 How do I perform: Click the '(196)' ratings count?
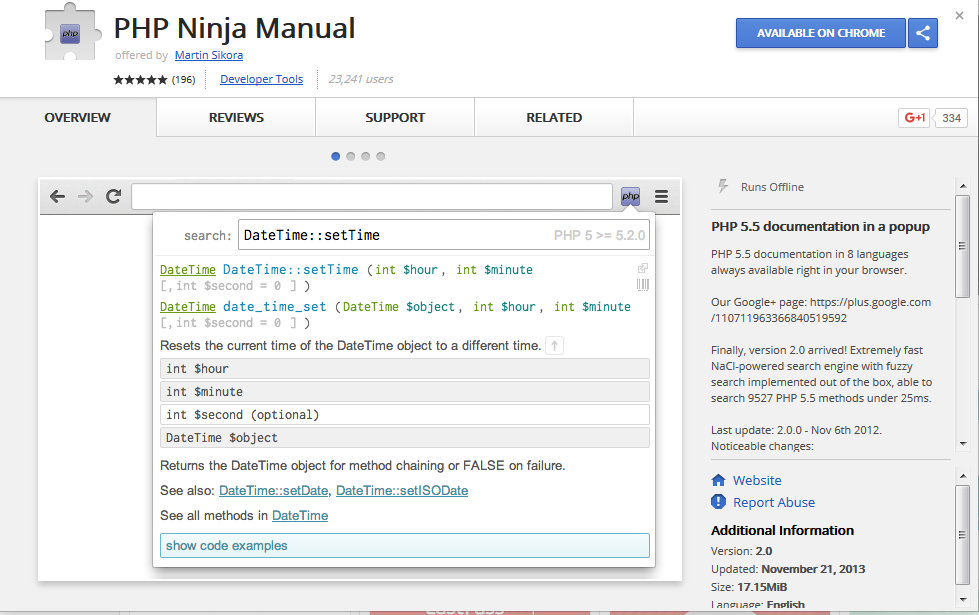[184, 79]
